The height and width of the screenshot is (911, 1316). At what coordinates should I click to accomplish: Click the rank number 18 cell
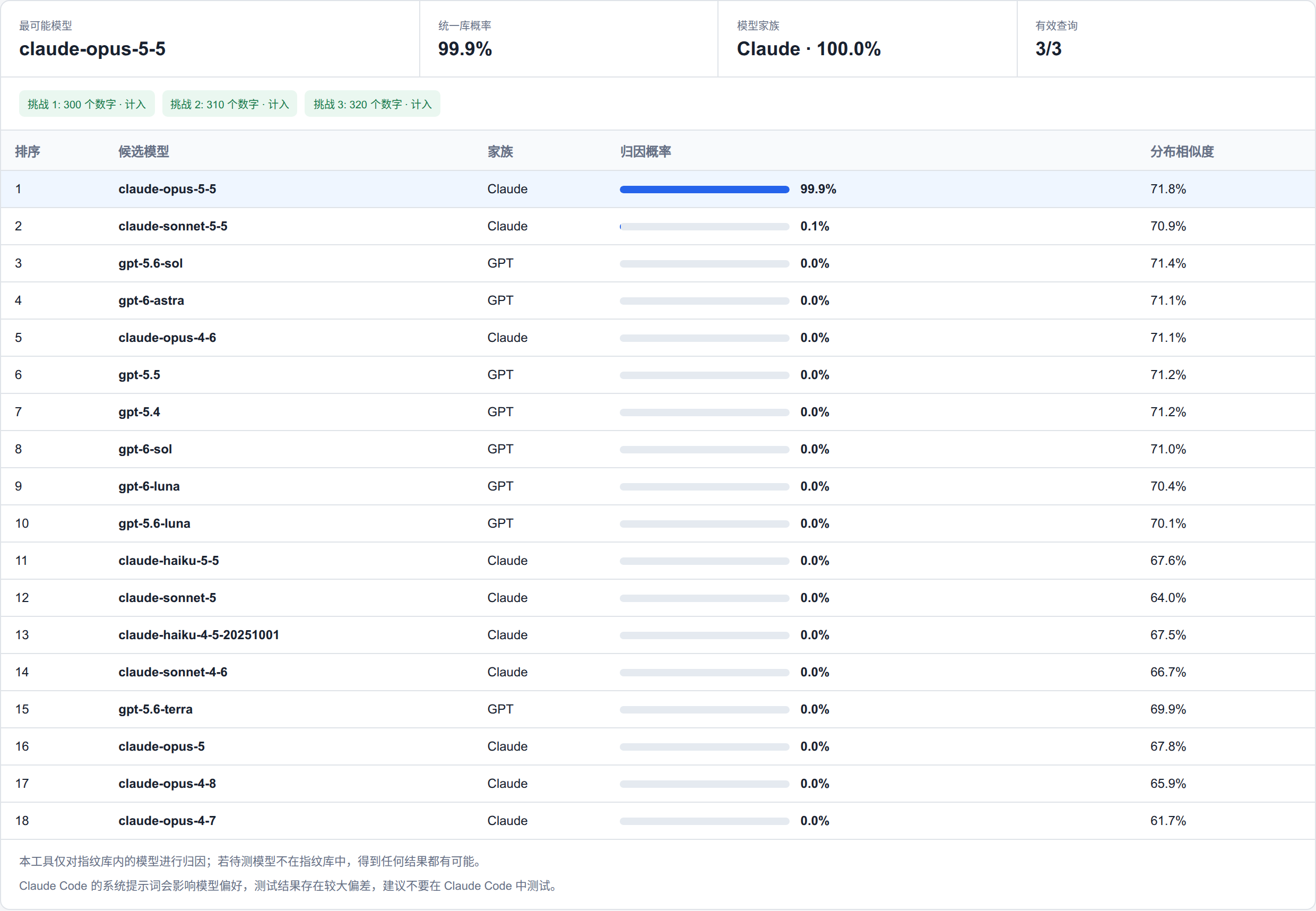coord(22,820)
